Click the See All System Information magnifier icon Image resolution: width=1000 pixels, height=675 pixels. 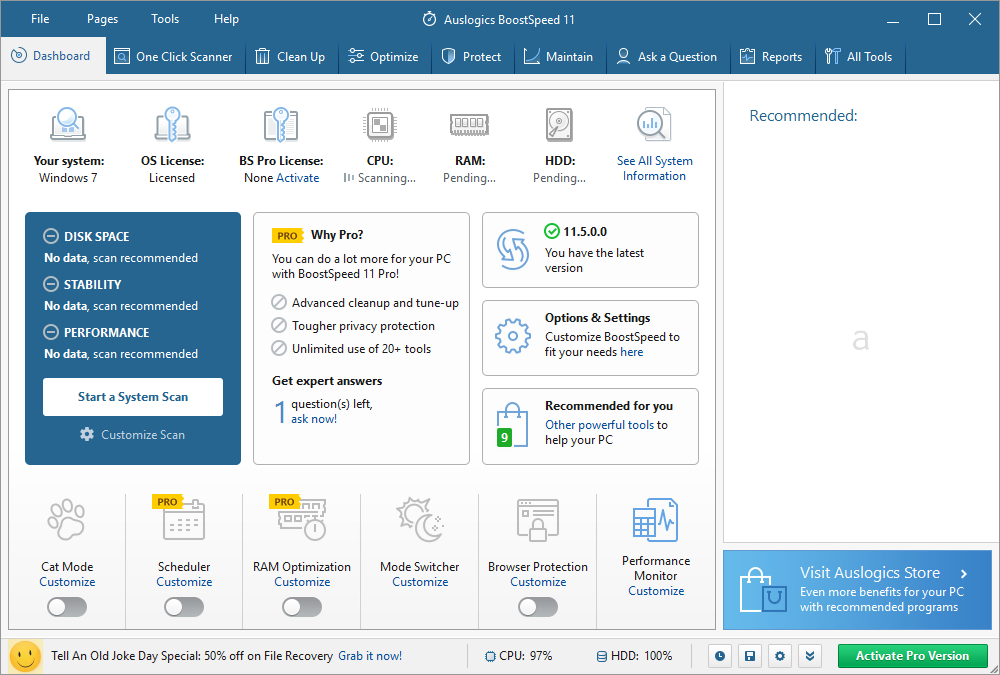click(654, 124)
